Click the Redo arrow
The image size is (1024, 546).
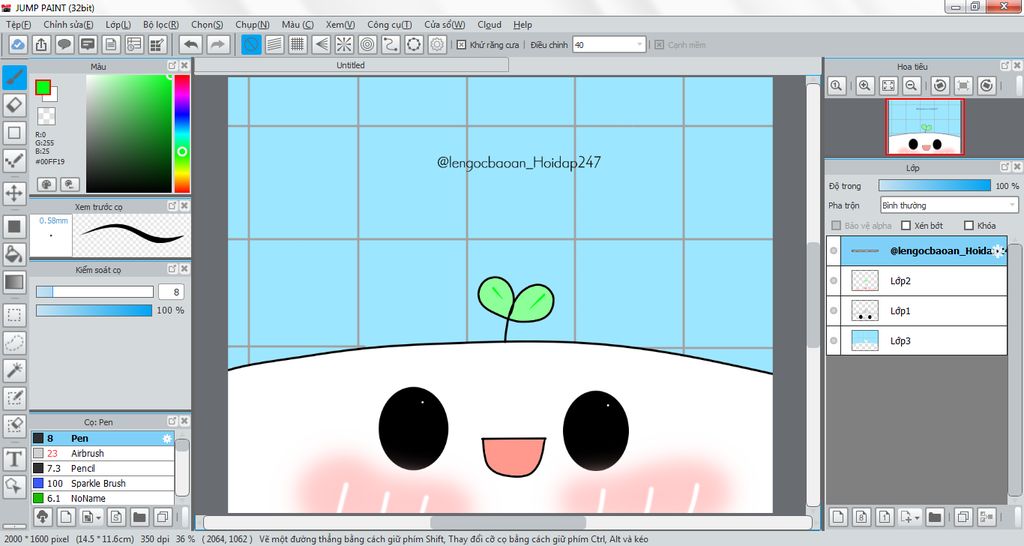click(218, 44)
